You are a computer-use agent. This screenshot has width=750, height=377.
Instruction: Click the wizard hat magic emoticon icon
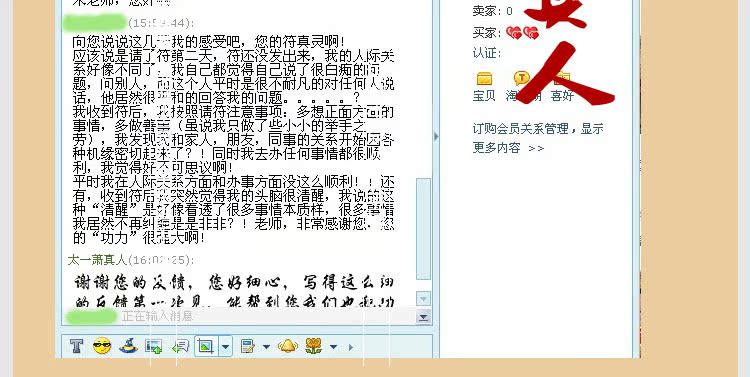coord(128,345)
